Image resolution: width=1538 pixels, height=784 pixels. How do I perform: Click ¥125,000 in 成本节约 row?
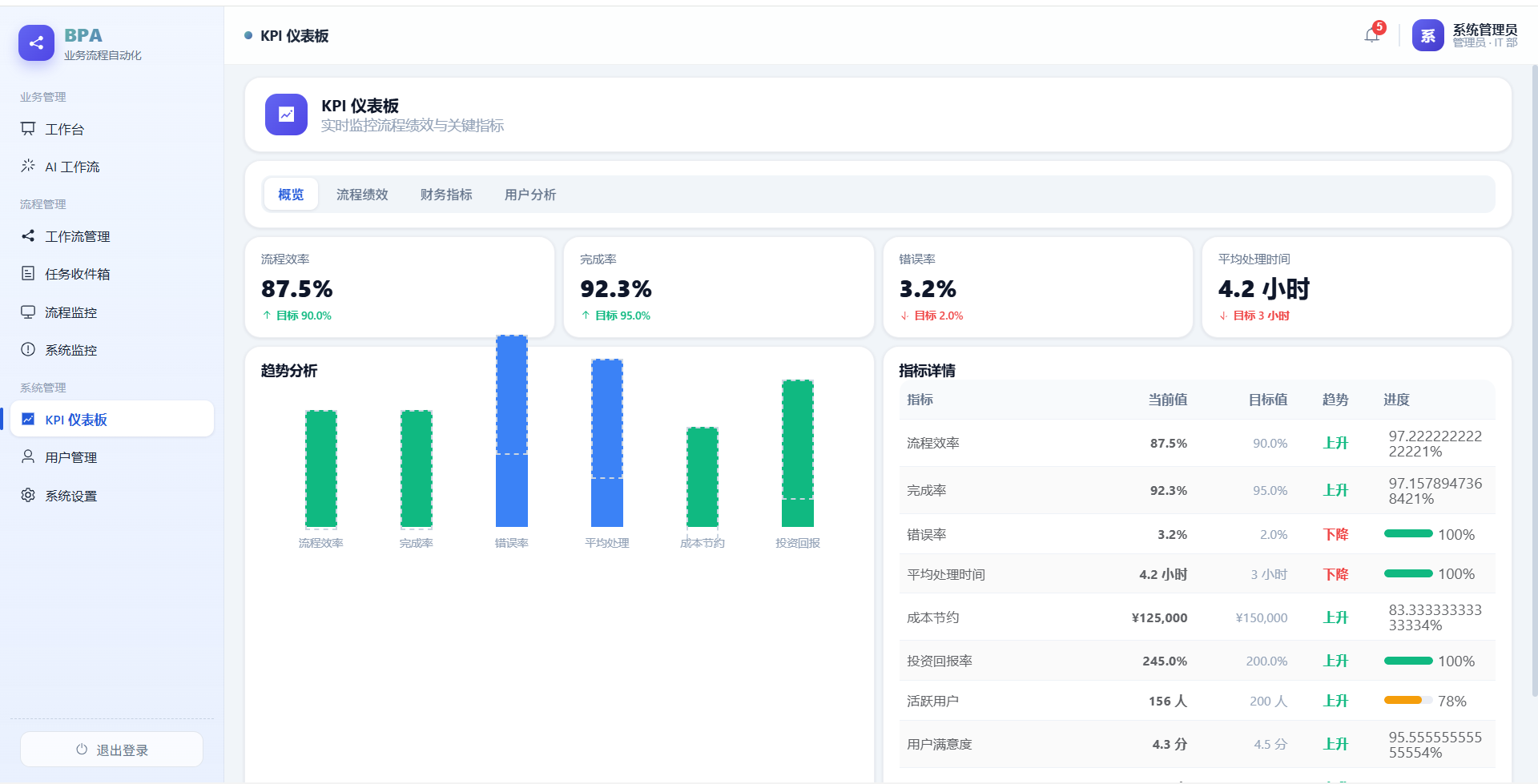click(1159, 617)
